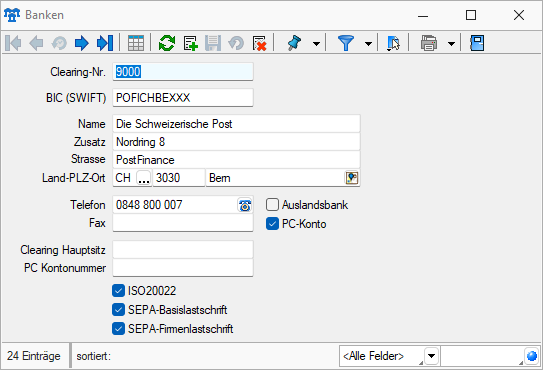Click the 24 Einträge status text

[x=34, y=356]
